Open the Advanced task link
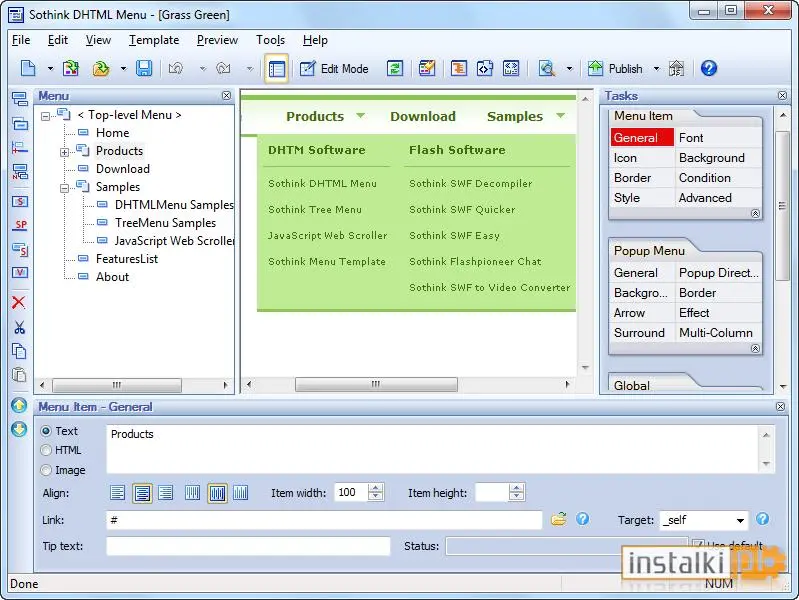 pyautogui.click(x=705, y=198)
